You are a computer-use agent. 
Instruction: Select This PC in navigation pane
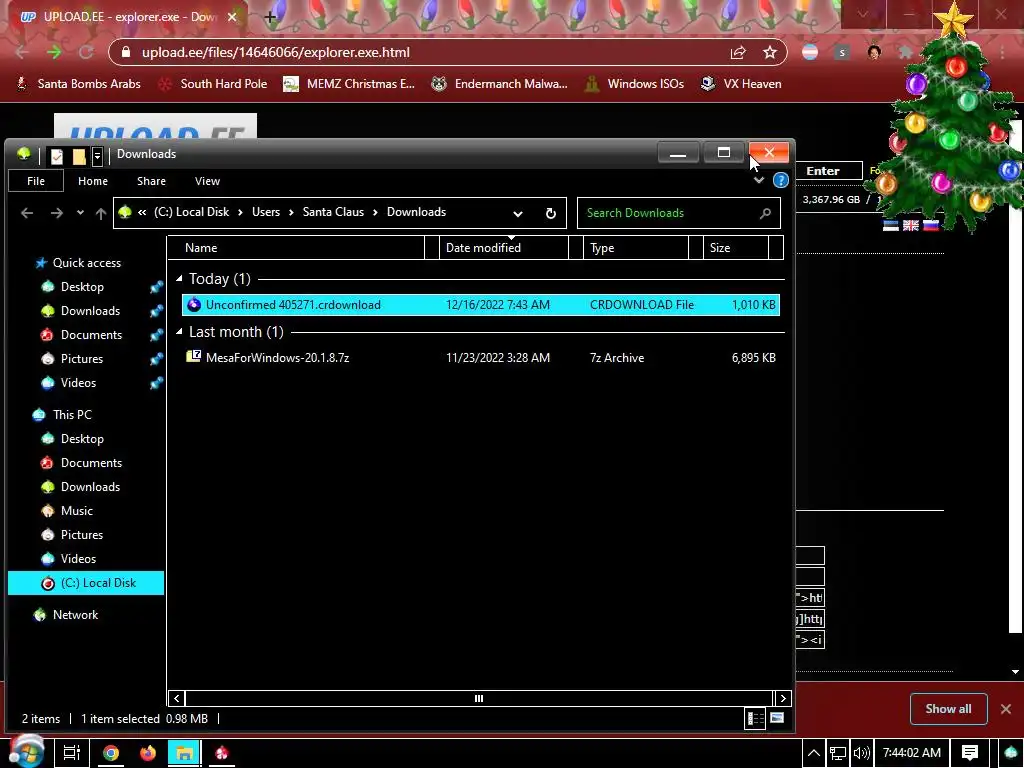[x=72, y=415]
